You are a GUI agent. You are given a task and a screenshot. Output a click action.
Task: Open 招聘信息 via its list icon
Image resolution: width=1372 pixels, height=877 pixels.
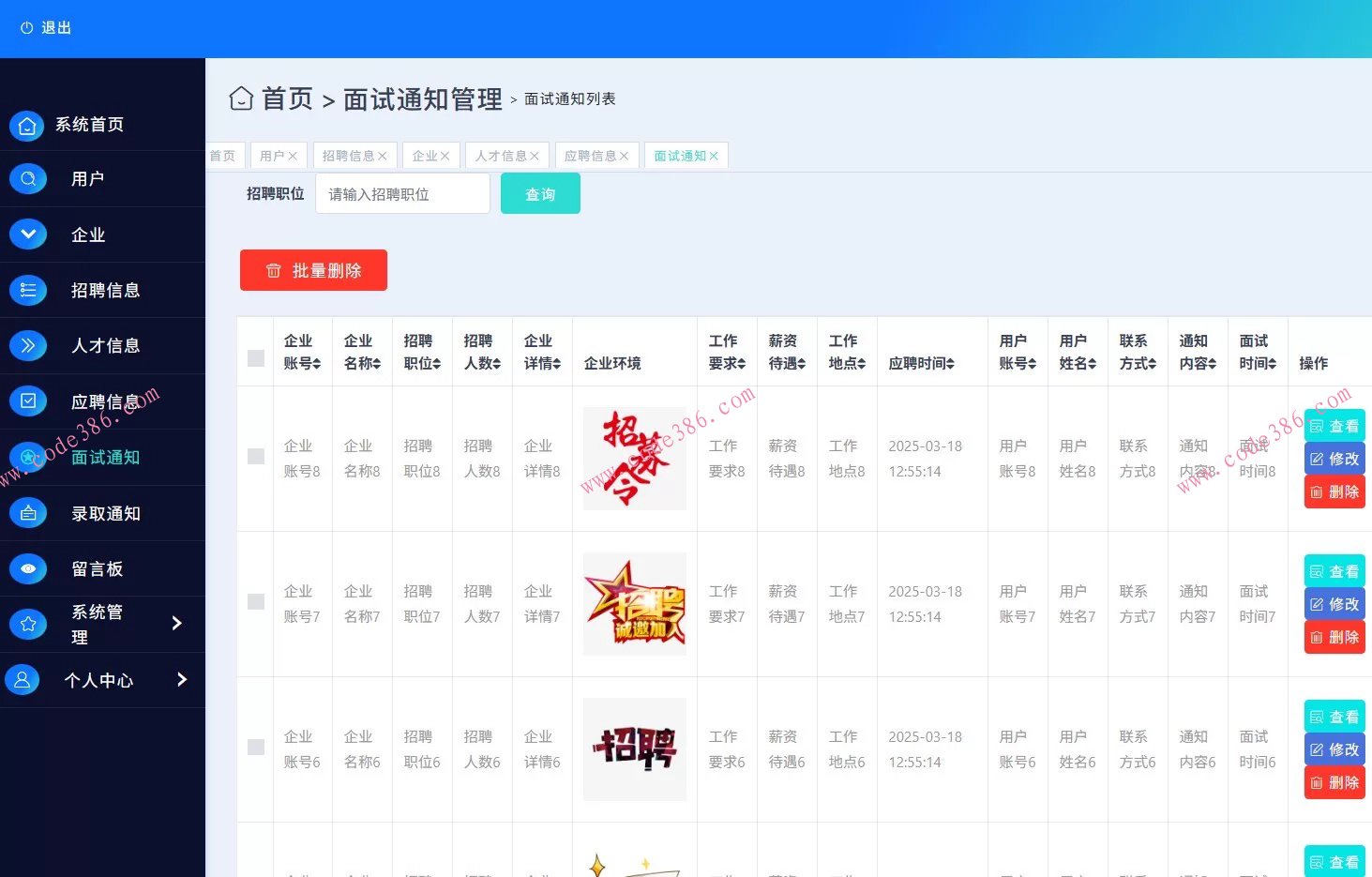tap(27, 290)
